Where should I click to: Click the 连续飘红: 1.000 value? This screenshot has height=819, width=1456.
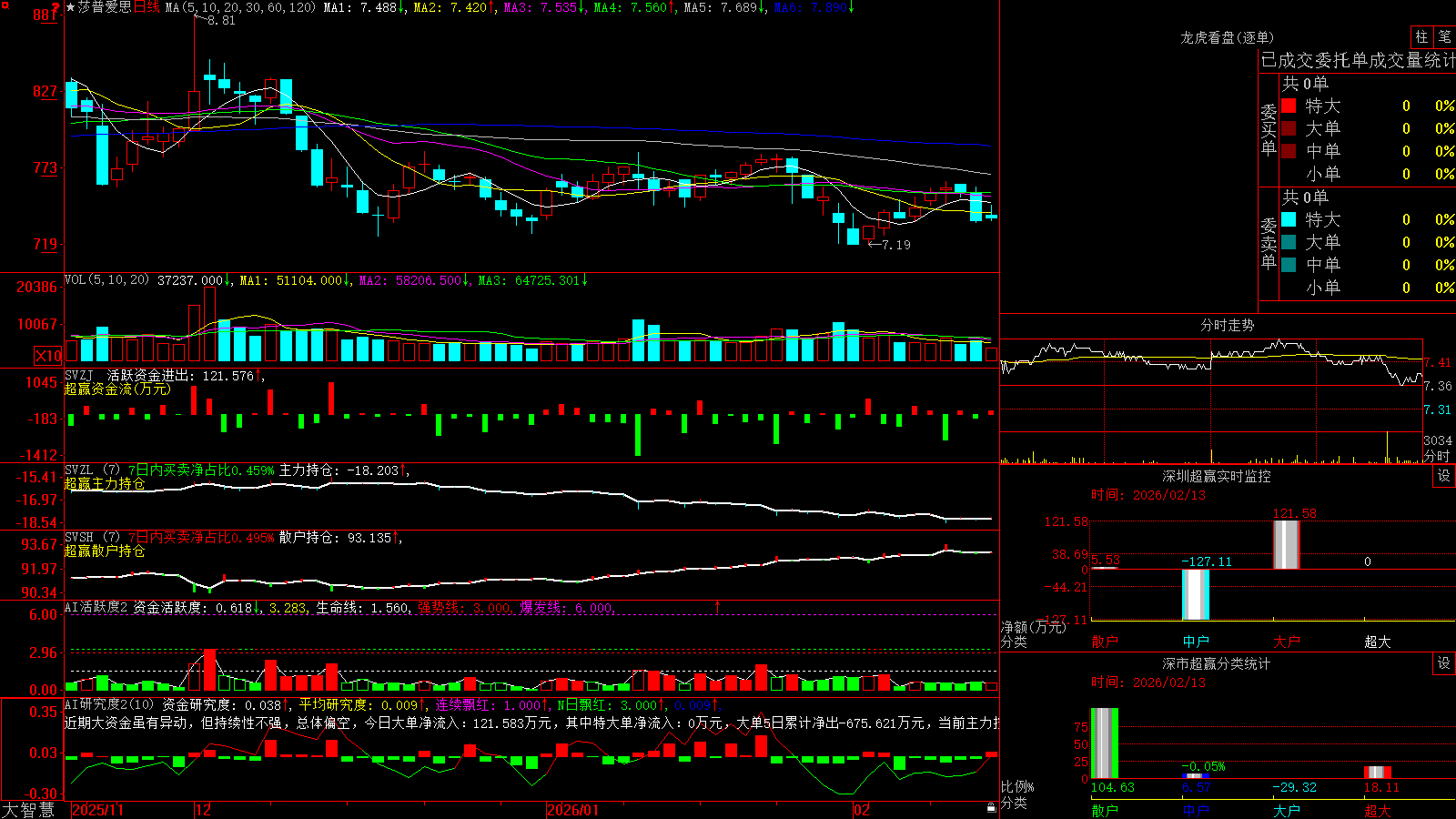[489, 704]
